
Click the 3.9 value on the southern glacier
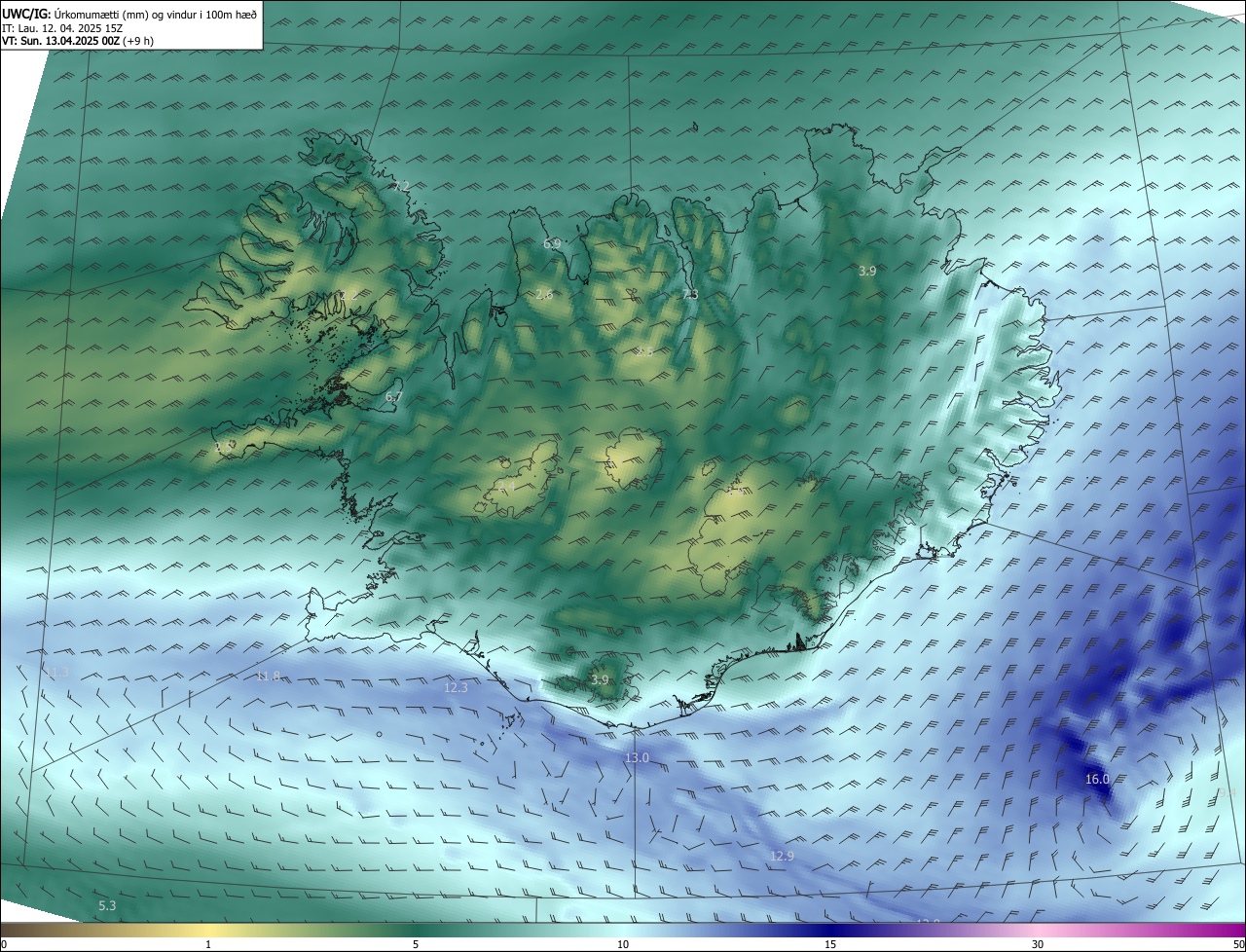pyautogui.click(x=600, y=679)
